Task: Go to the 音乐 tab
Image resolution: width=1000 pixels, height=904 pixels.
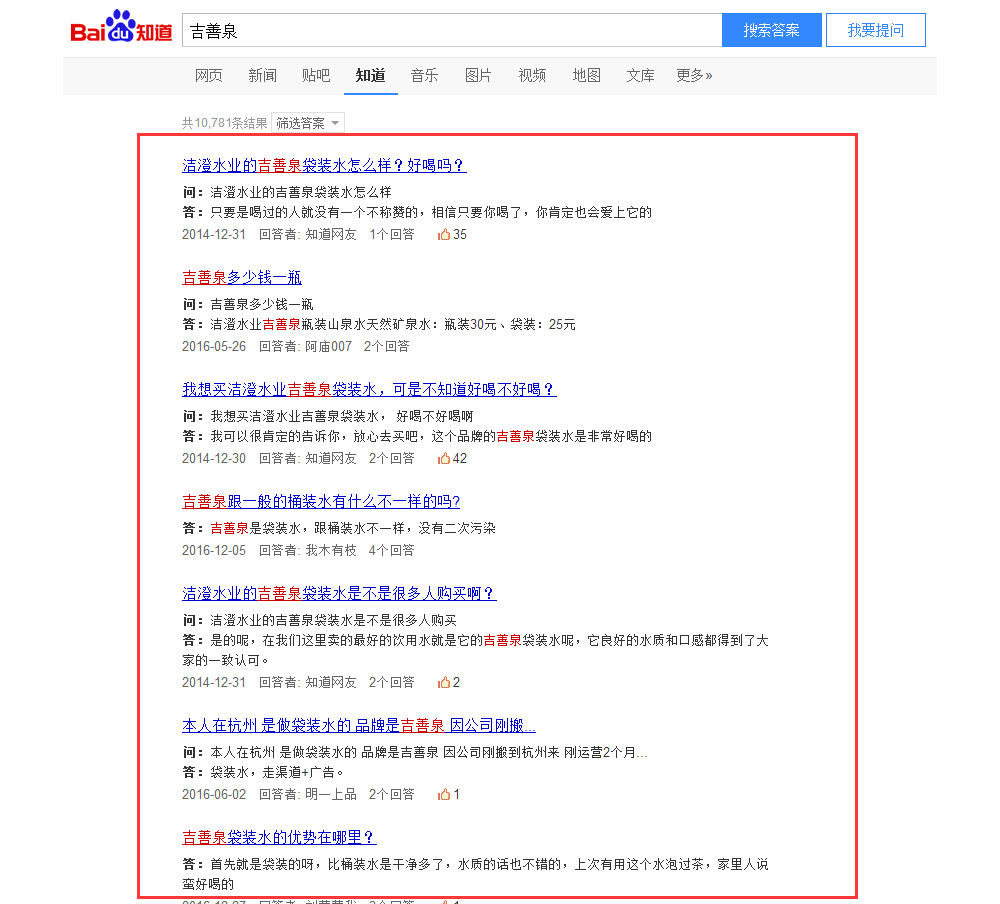Action: 424,76
